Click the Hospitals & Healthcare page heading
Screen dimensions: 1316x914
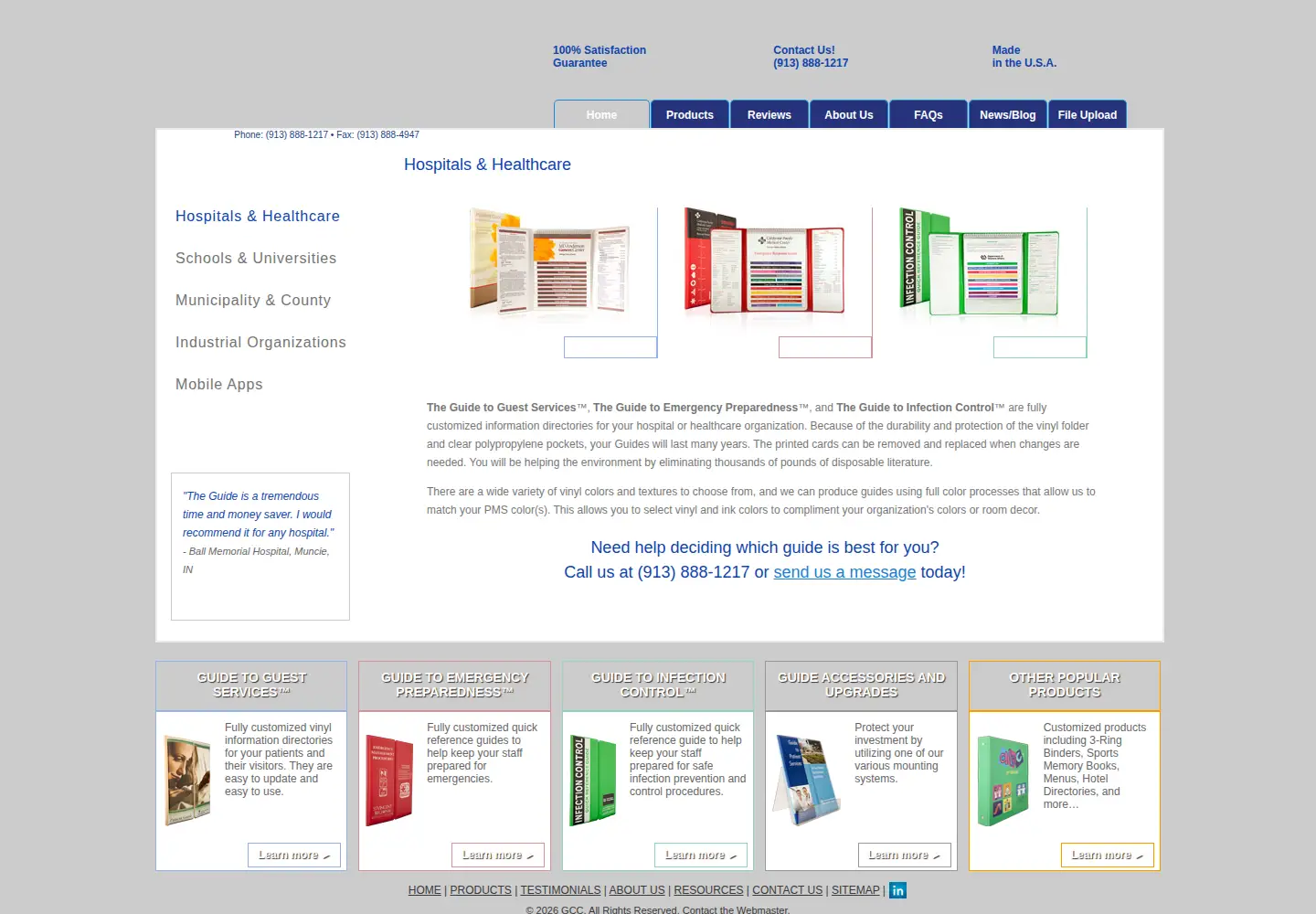tap(487, 165)
